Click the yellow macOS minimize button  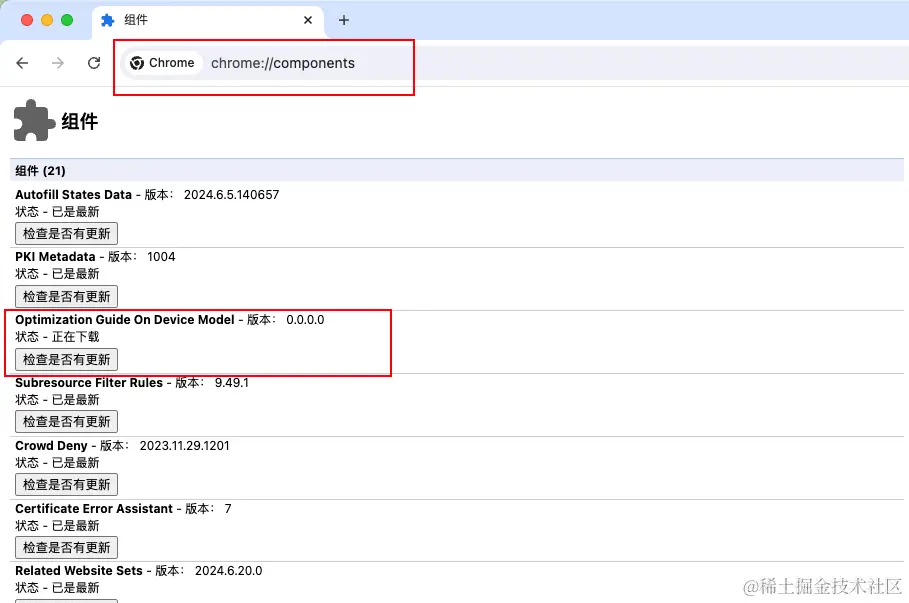click(47, 20)
